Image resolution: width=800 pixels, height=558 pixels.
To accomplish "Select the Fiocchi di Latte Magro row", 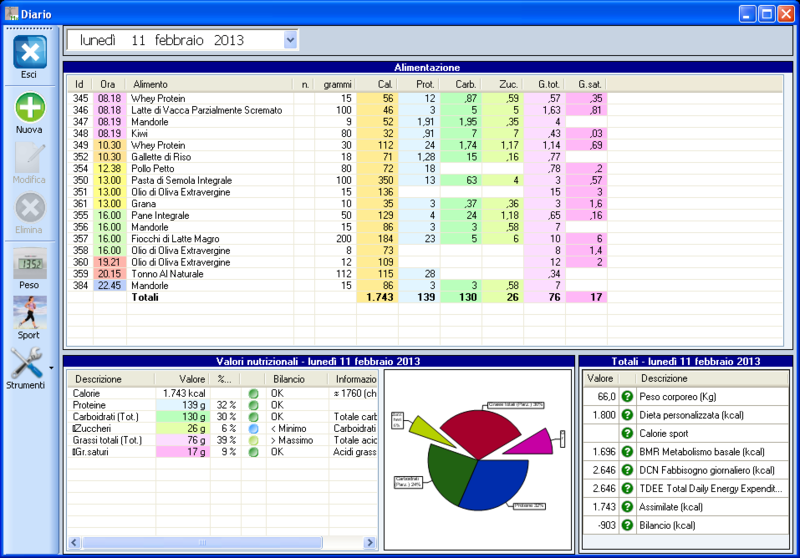I will coord(337,239).
